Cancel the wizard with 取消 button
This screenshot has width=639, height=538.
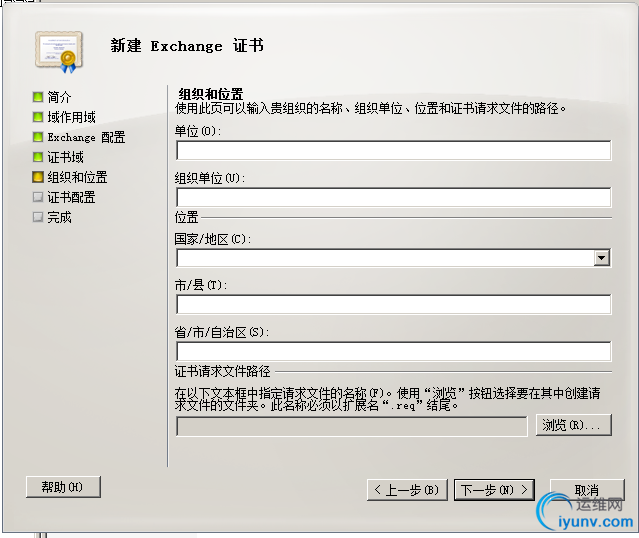[587, 489]
